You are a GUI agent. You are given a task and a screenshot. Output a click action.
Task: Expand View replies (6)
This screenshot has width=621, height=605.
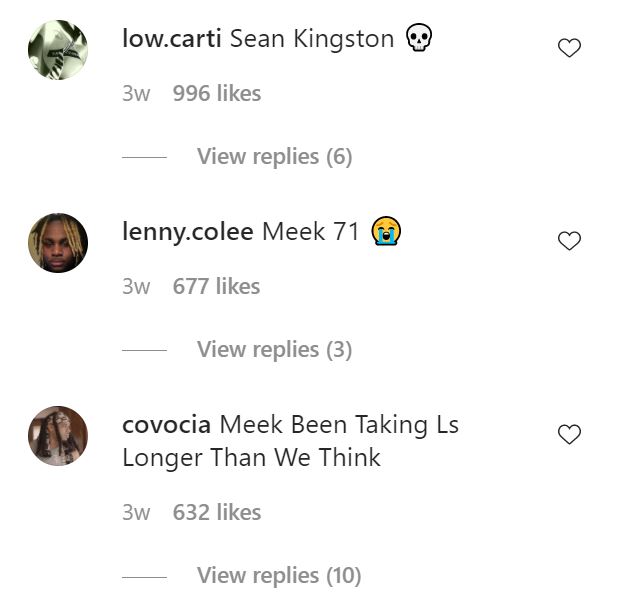[274, 157]
